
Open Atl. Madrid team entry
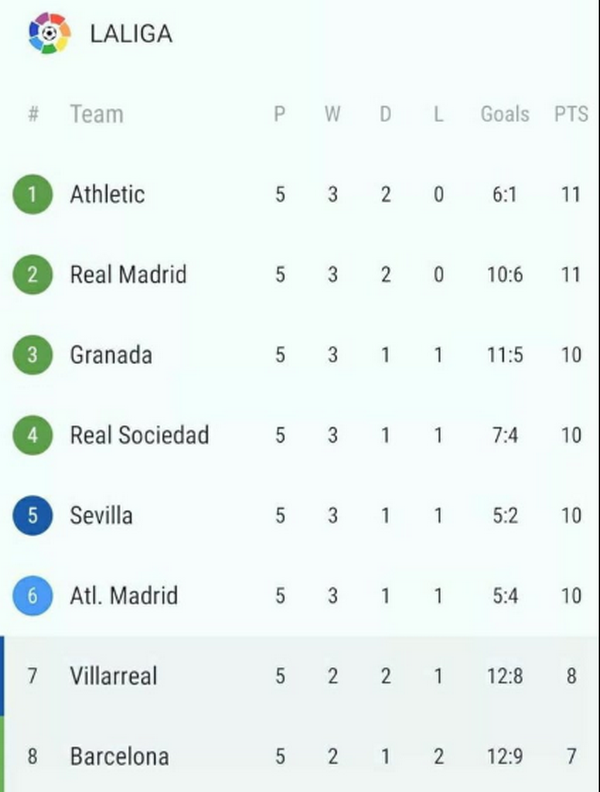[123, 595]
